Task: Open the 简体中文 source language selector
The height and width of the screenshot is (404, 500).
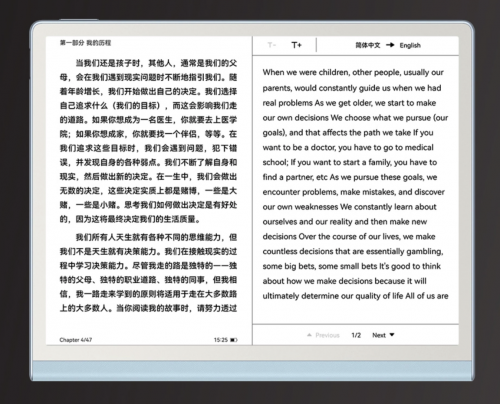Action: [368, 45]
